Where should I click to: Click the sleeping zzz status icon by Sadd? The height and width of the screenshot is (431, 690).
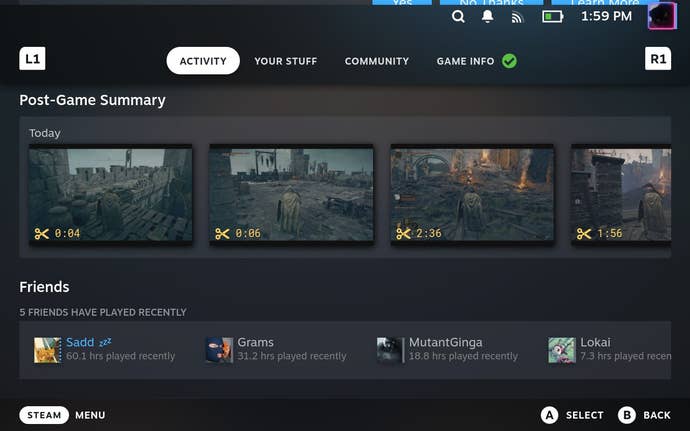pyautogui.click(x=105, y=342)
